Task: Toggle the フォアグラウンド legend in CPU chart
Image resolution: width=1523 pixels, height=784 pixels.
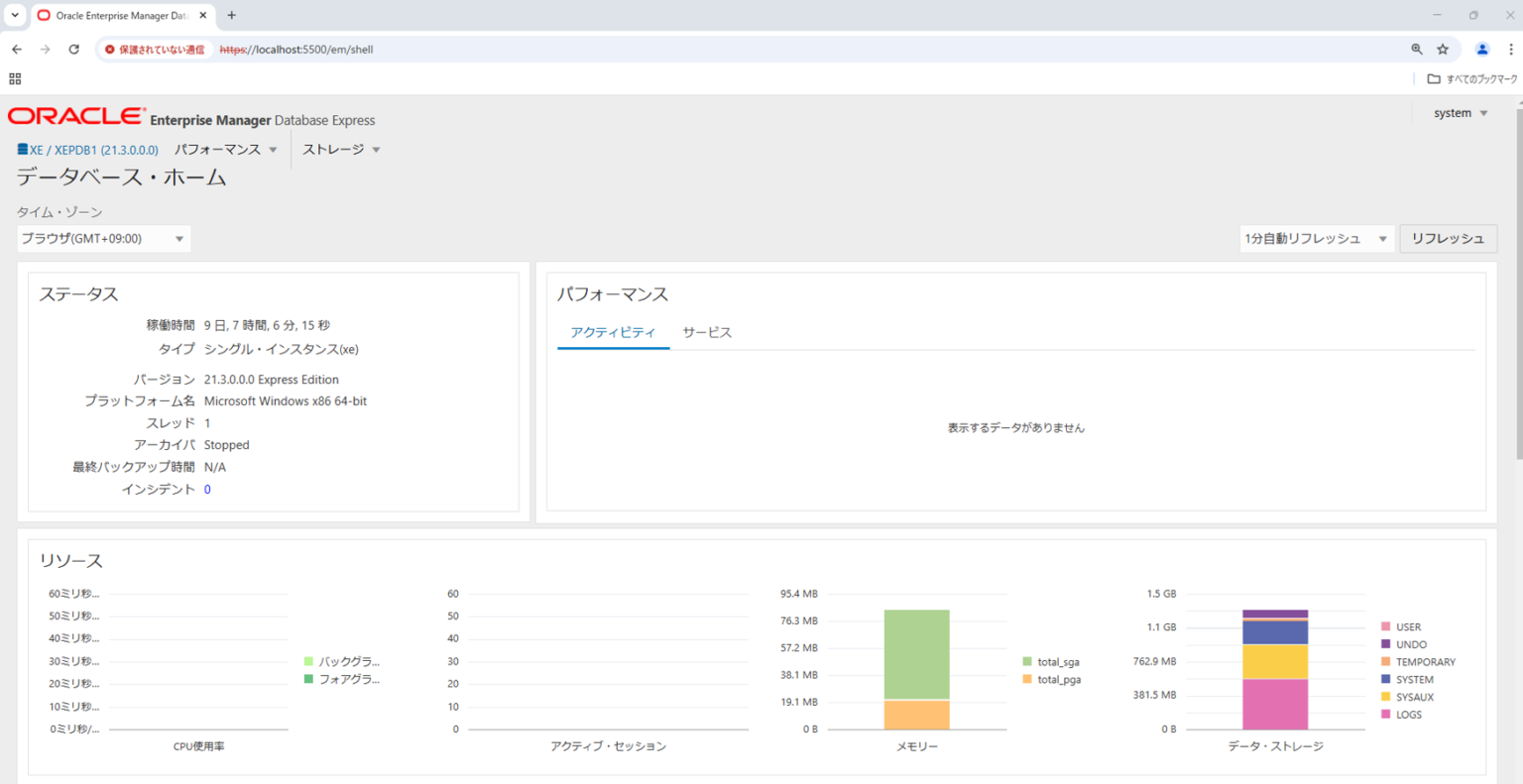Action: tap(345, 679)
